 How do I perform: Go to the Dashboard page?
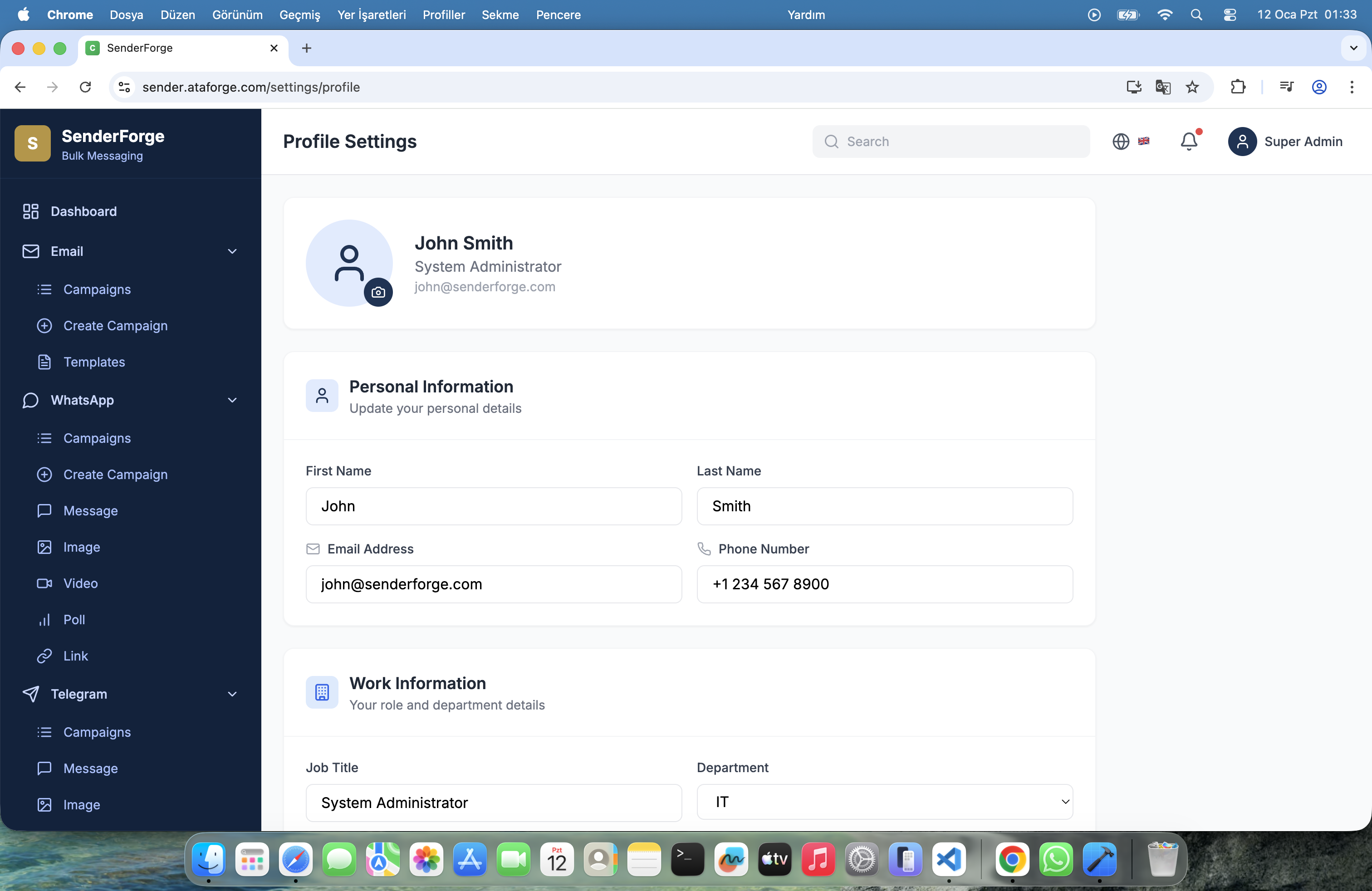tap(83, 211)
